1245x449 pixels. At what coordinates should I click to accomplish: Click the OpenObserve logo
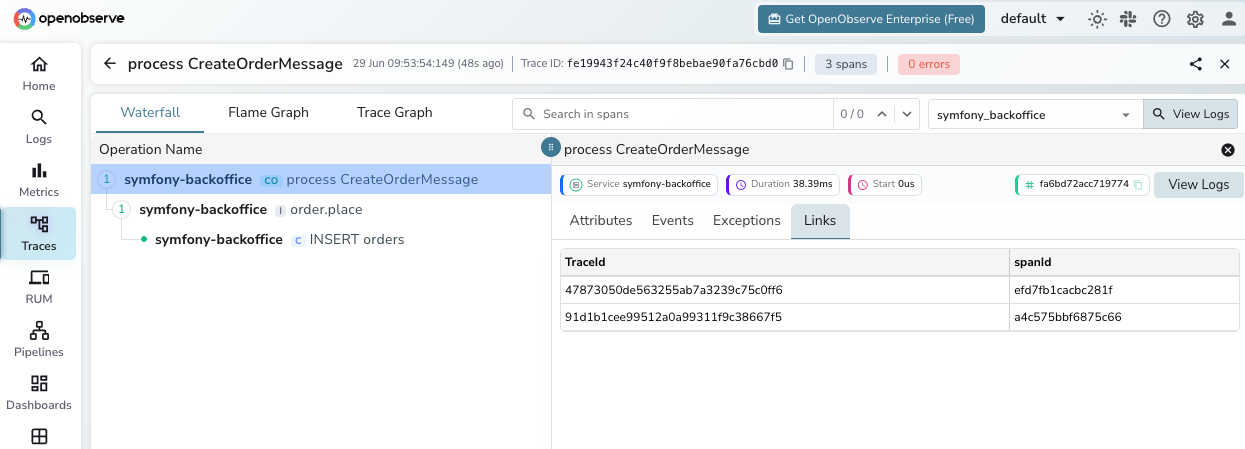(69, 18)
